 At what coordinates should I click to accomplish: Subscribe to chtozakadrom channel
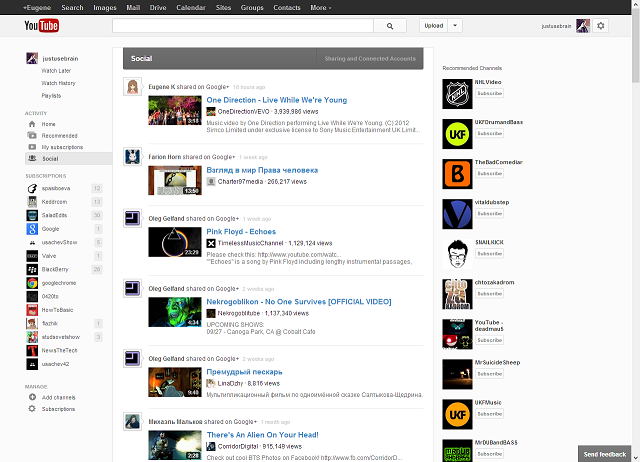[x=489, y=294]
